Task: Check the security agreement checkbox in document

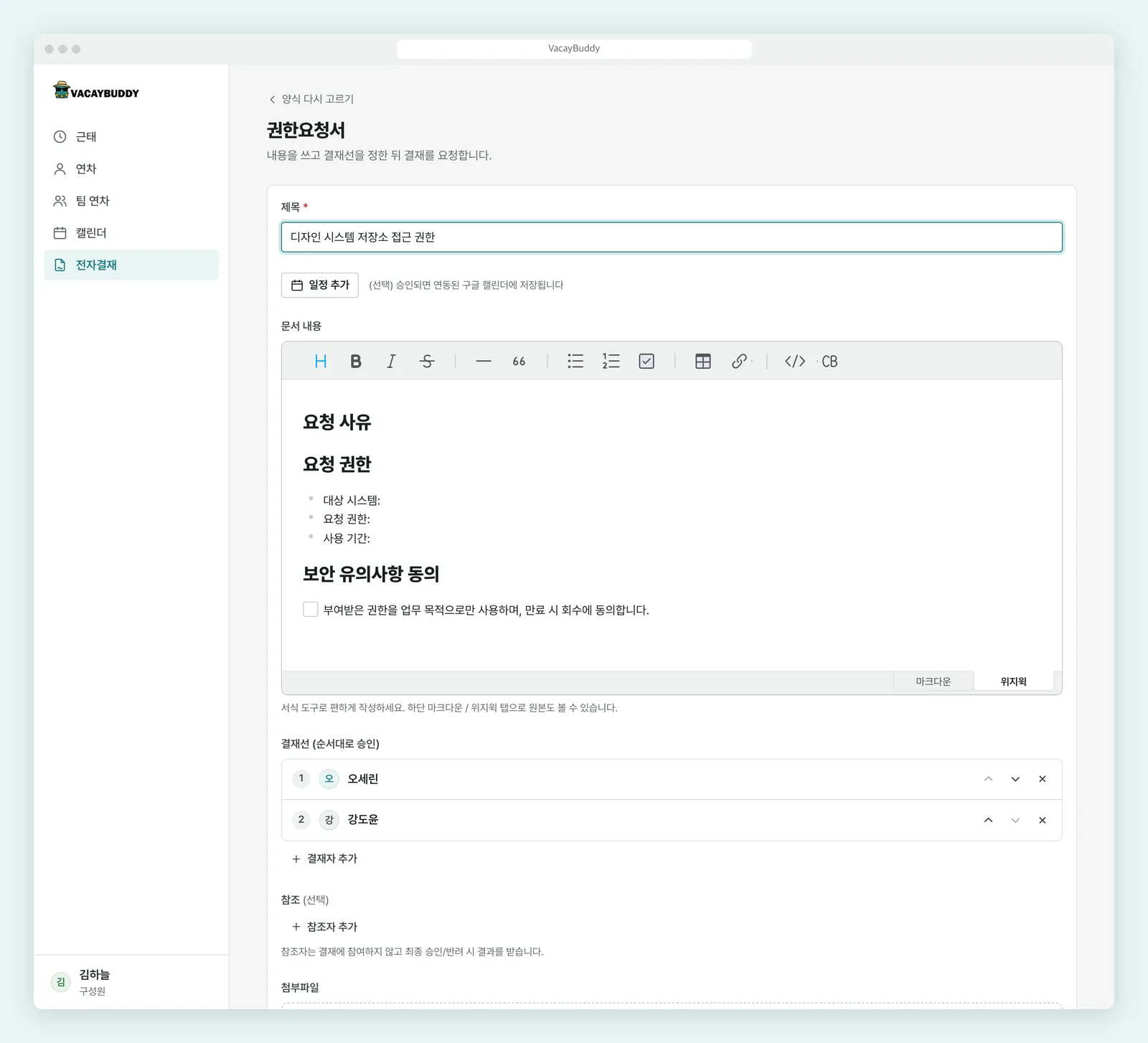Action: 311,610
